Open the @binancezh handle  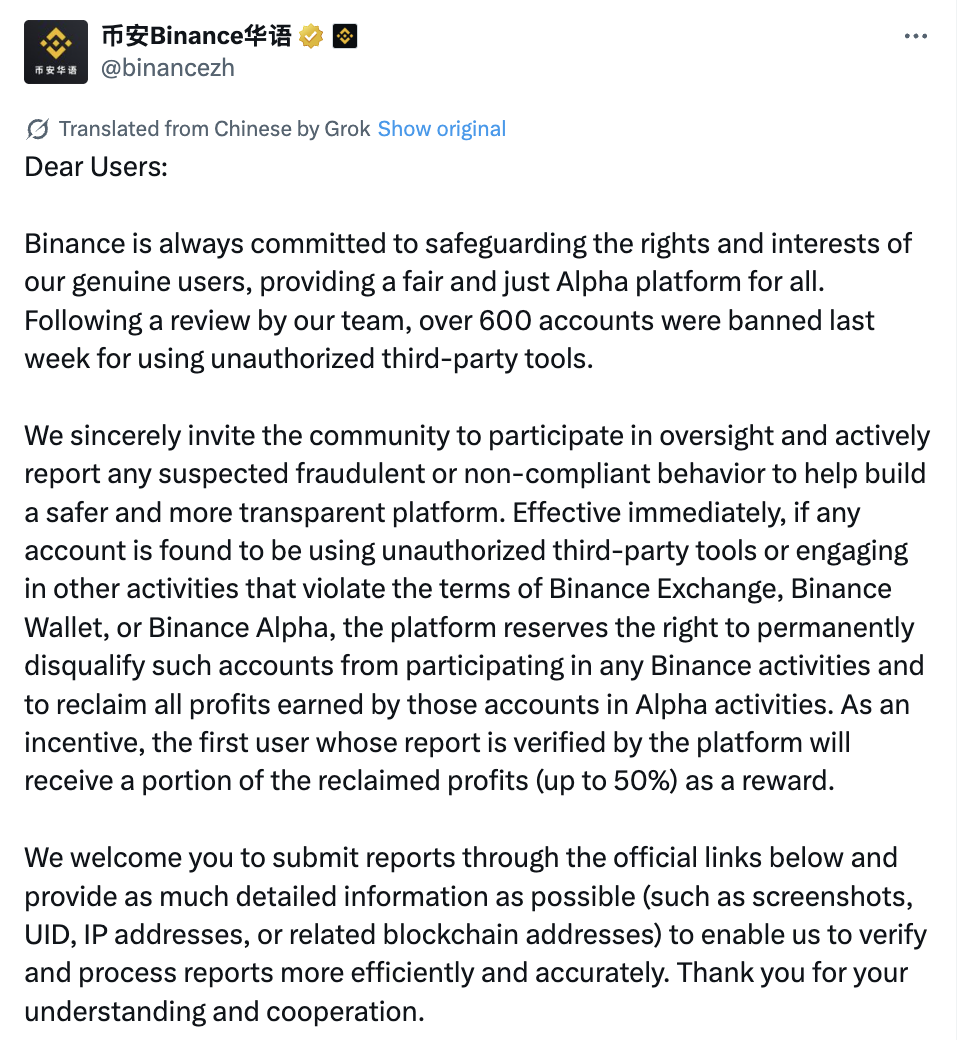tap(167, 68)
